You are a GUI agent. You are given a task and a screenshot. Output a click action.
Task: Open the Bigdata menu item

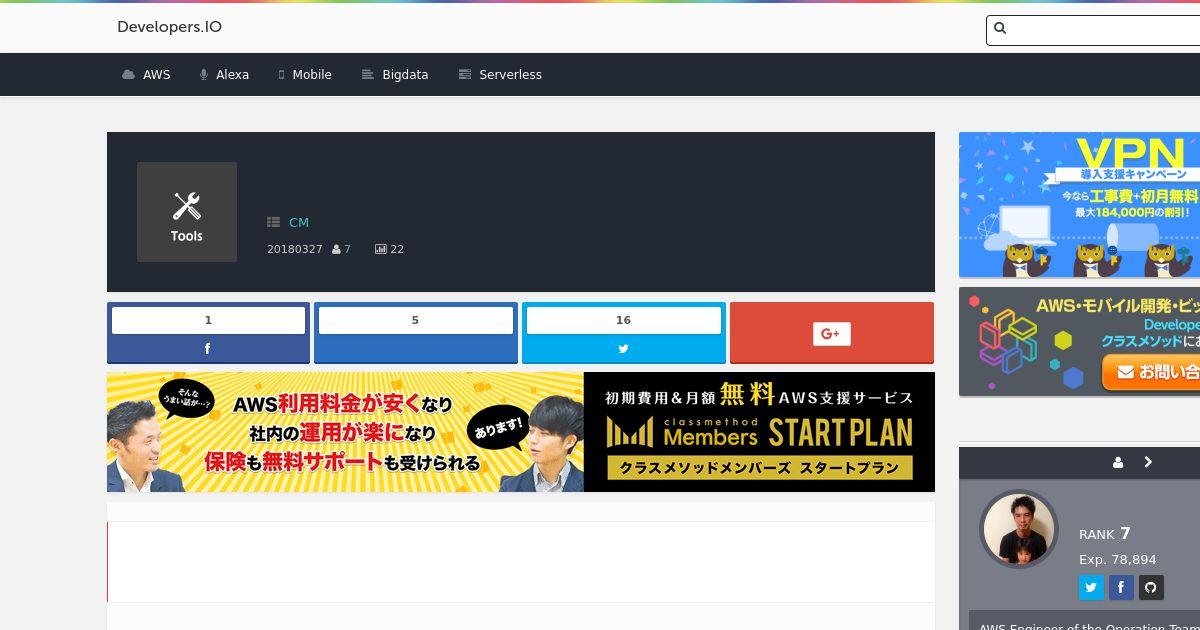pyautogui.click(x=395, y=75)
